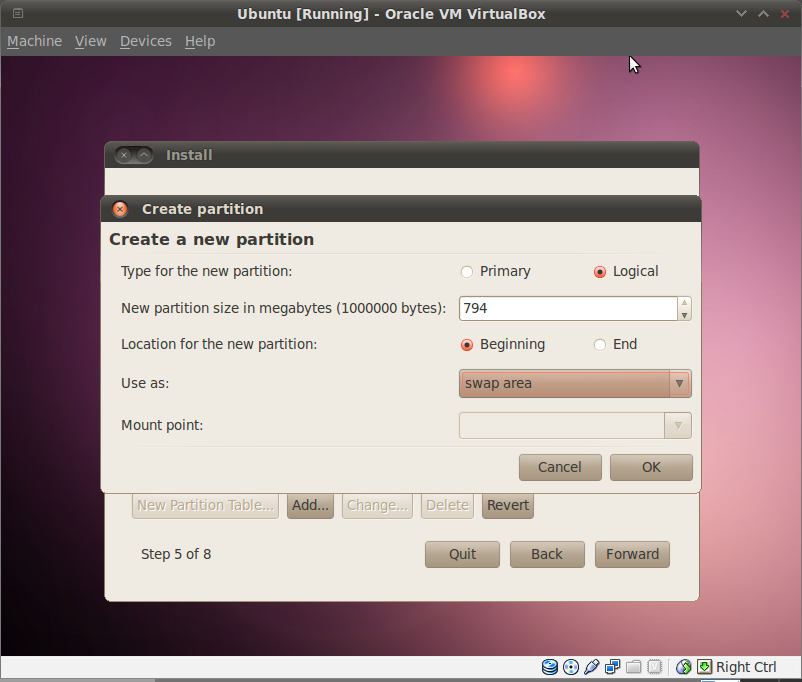Click the 'Step 5 of 8' text
Screen dimensions: 802x682
(176, 554)
